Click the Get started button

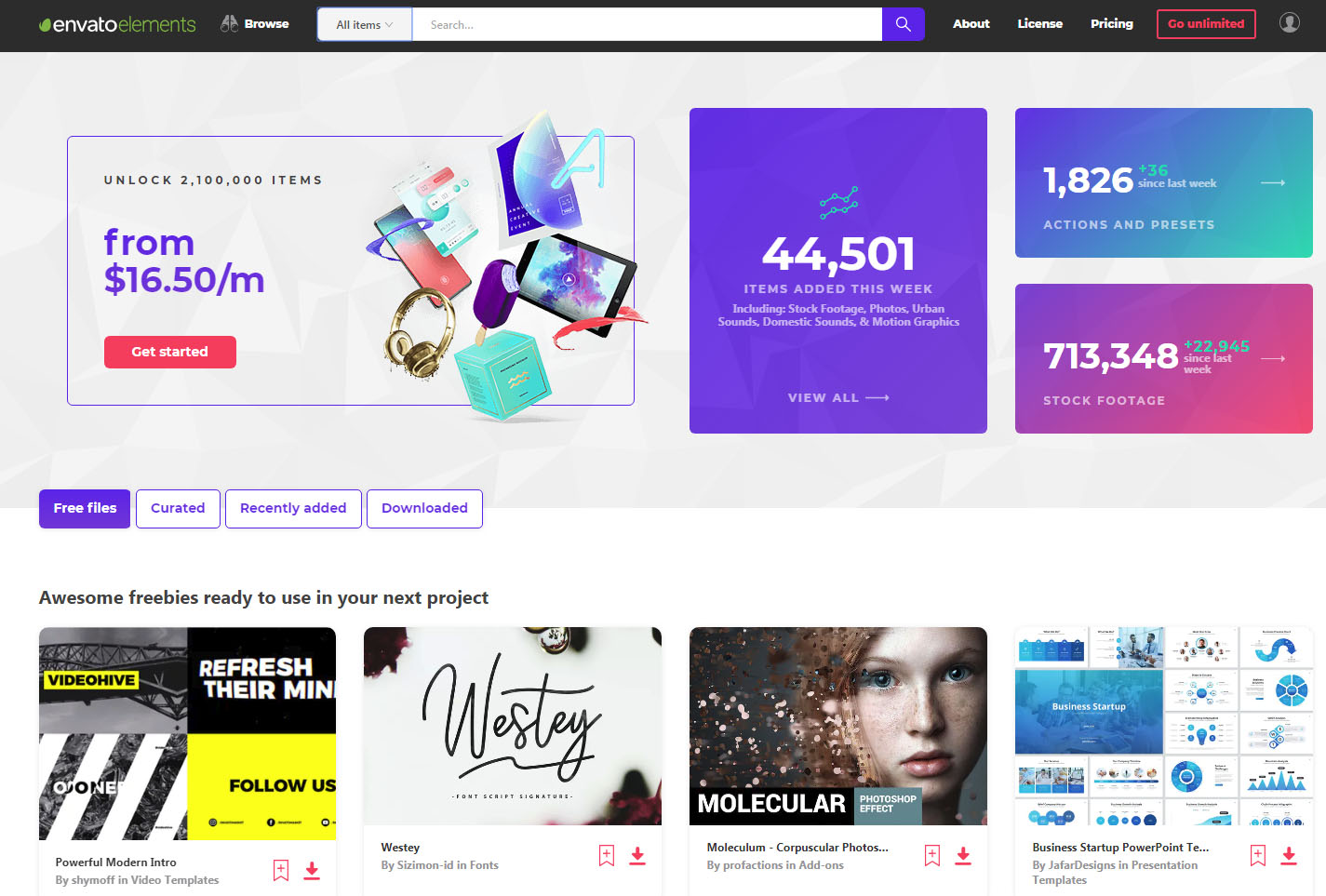[x=170, y=352]
